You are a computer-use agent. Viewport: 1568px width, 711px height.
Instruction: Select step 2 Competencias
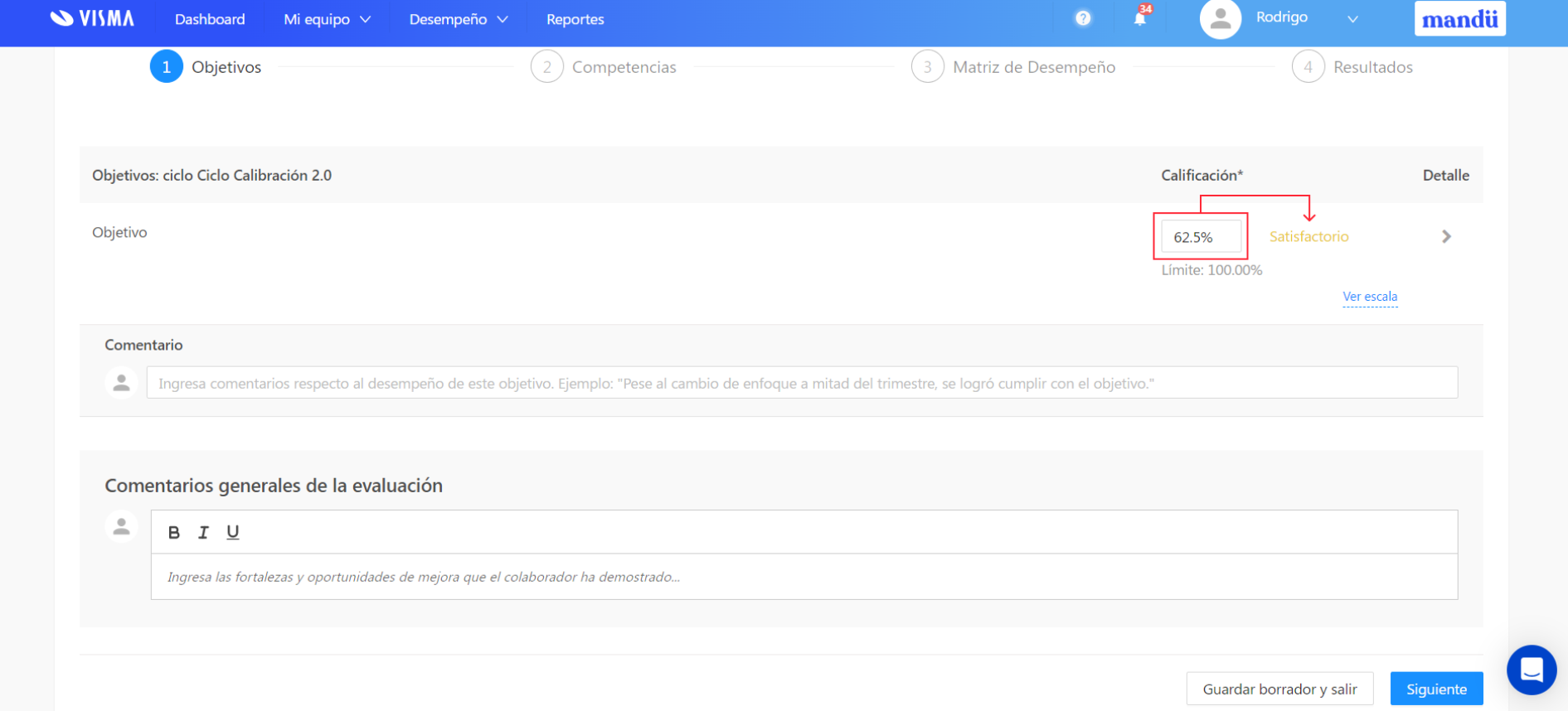pyautogui.click(x=604, y=67)
